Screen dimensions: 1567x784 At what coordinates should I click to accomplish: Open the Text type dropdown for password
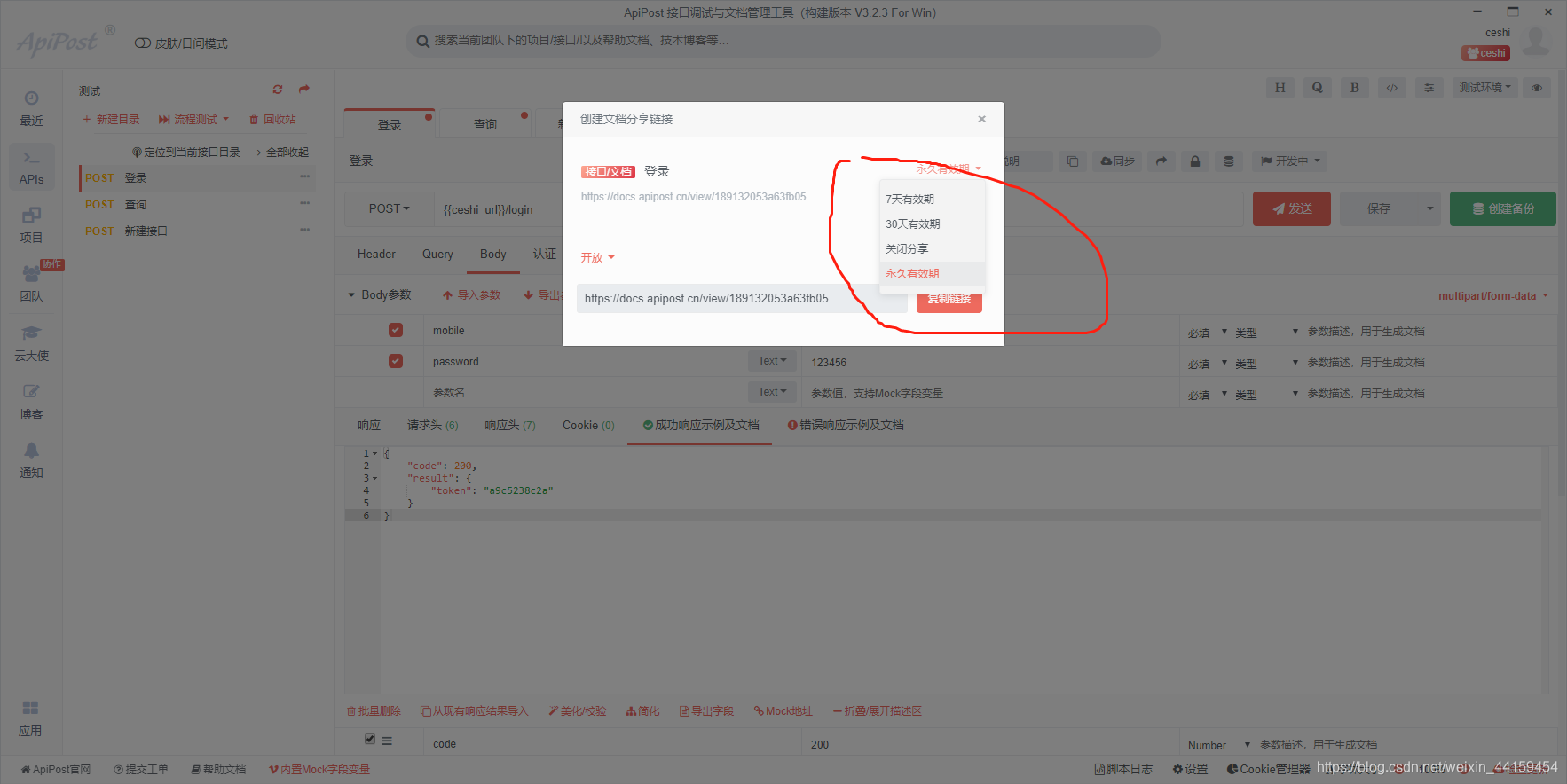tap(772, 361)
